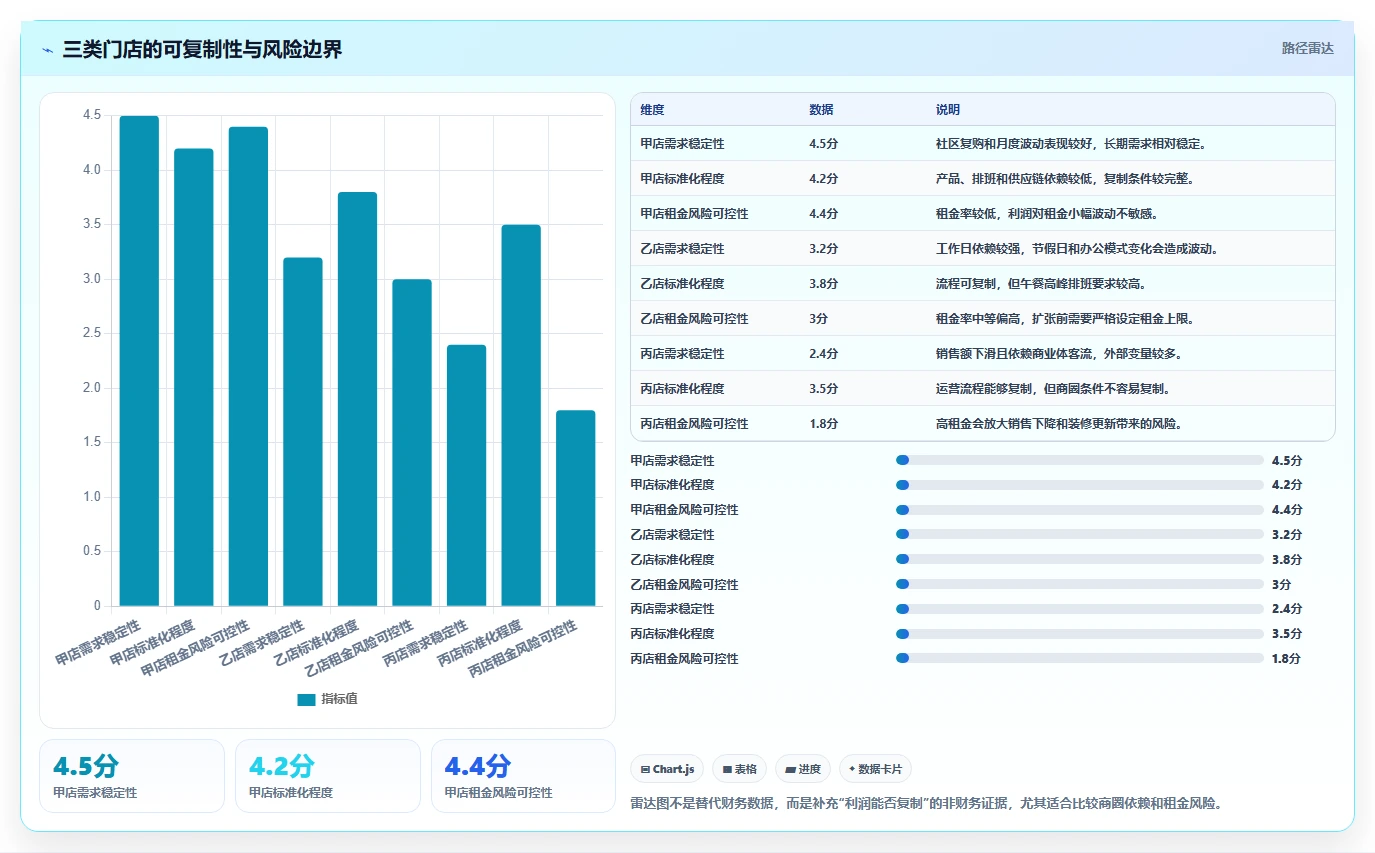Viewport: 1375px width, 853px height.
Task: Open the 4.5分 甲店需求稳定性 data card
Action: (132, 776)
